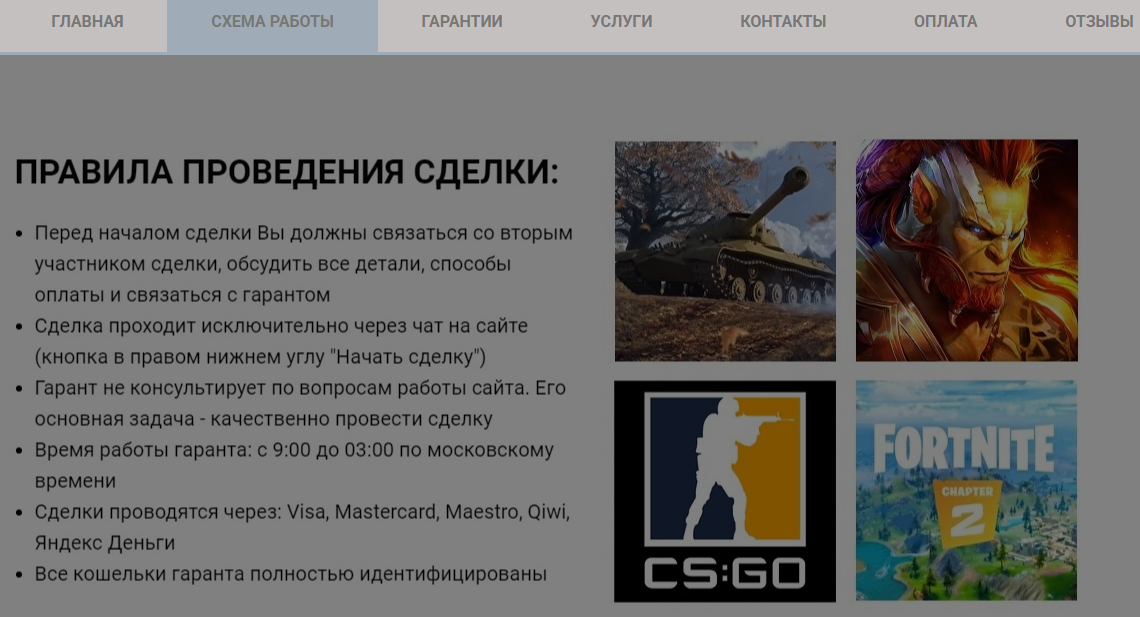Screen dimensions: 1140x617
Task: Switch to the ГЛАВНАЯ tab
Action: pos(87,21)
